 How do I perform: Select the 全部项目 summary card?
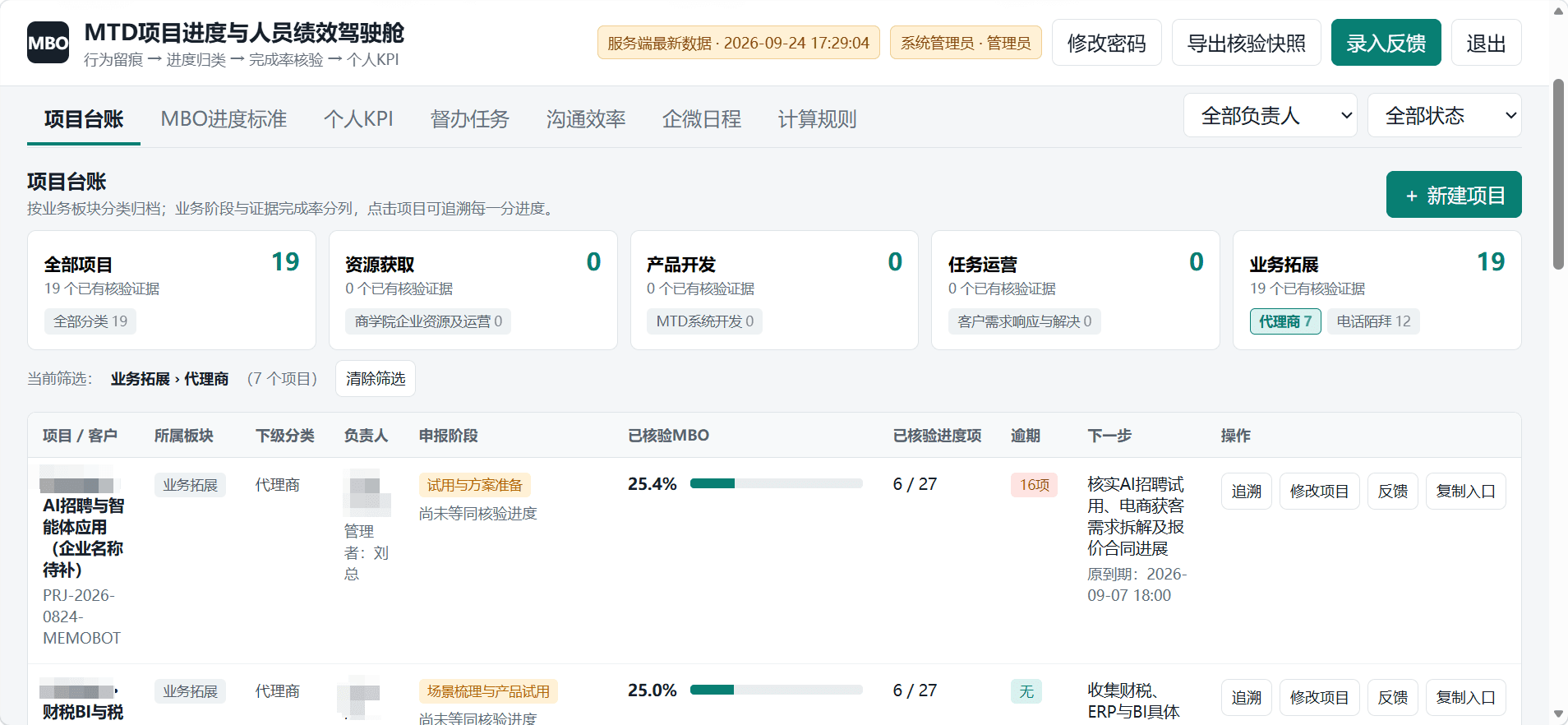(172, 290)
